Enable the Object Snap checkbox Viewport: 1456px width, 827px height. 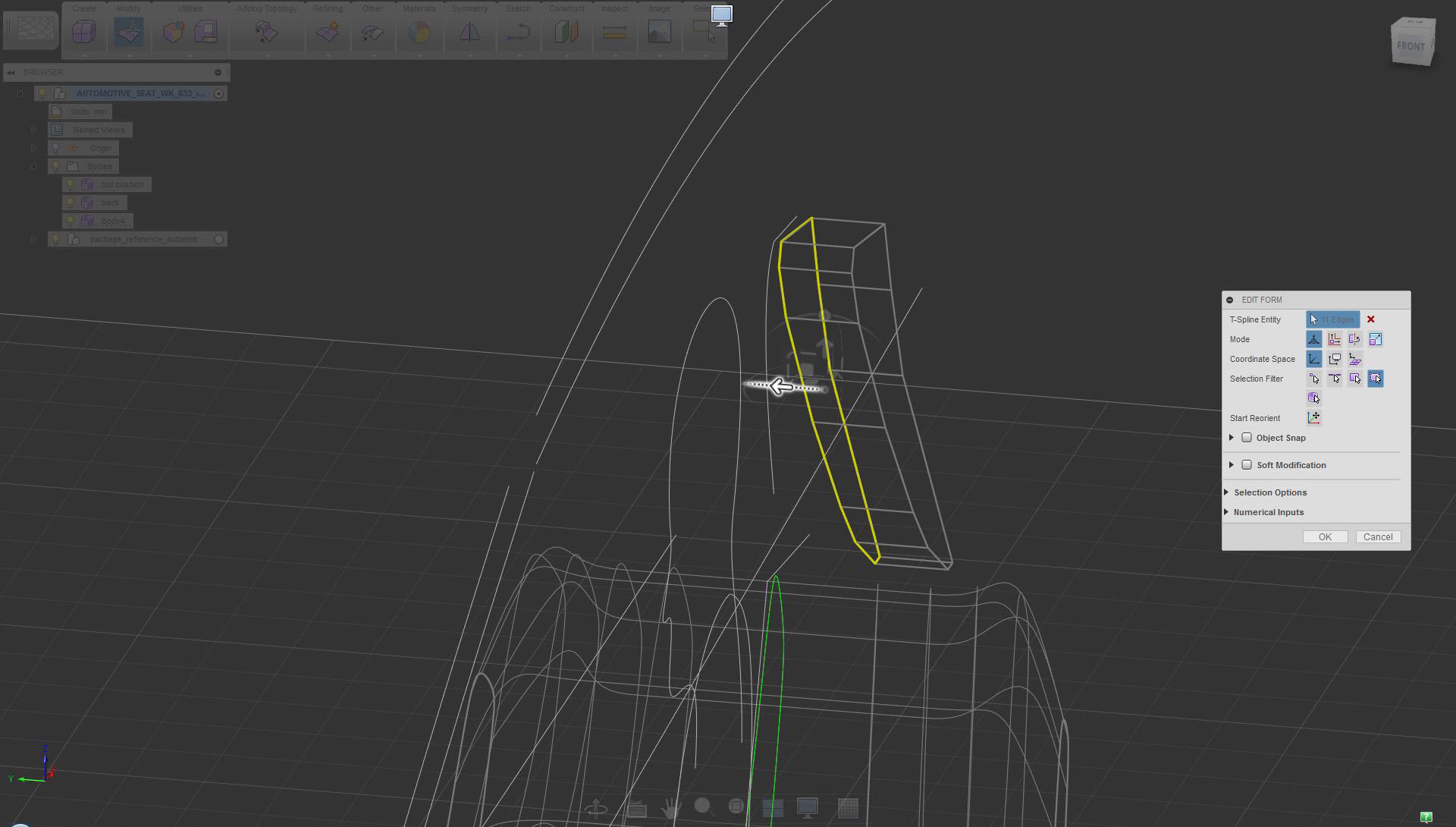coord(1247,438)
